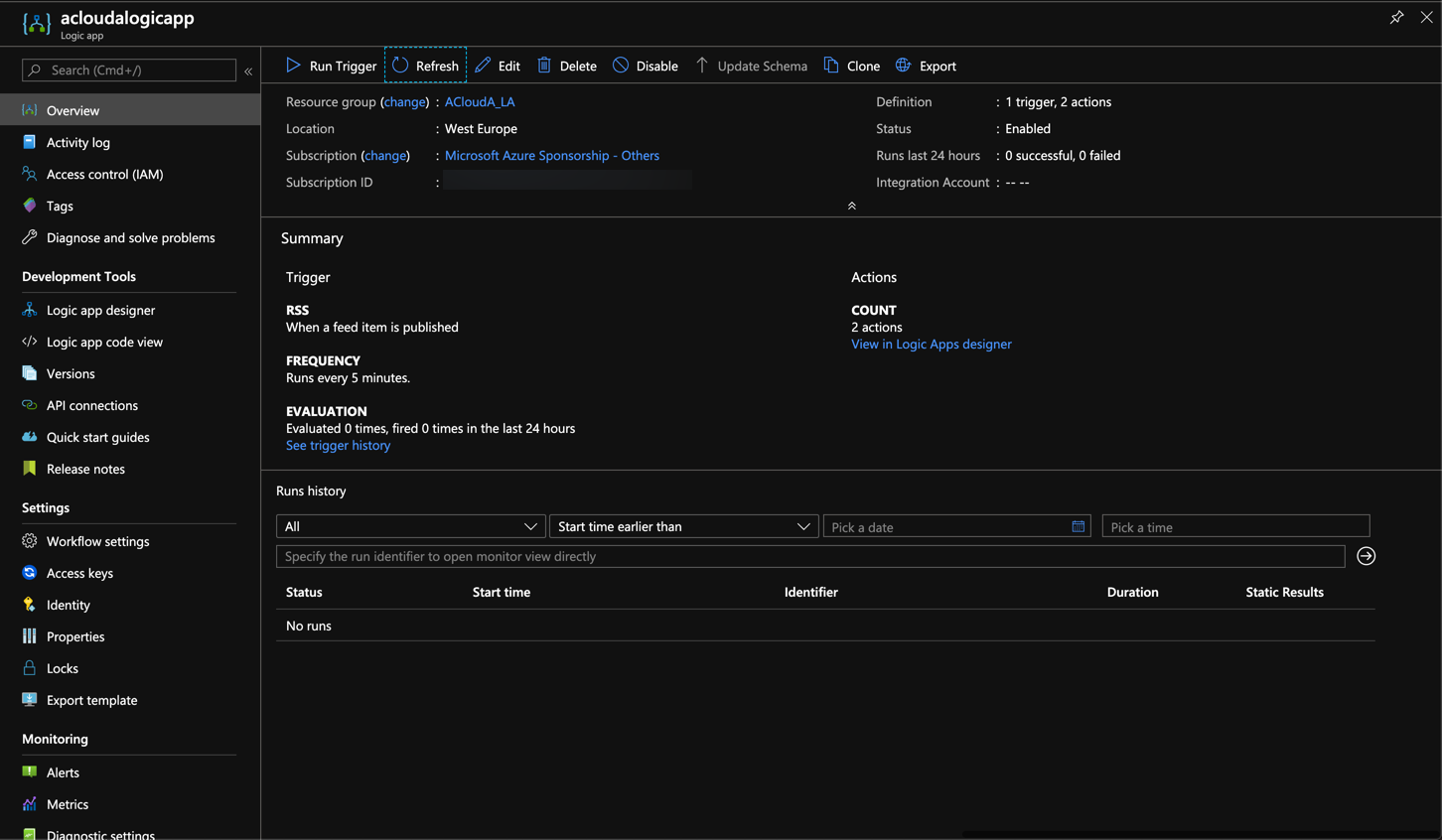This screenshot has width=1442, height=840.
Task: Change the subscription link
Action: [x=385, y=156]
